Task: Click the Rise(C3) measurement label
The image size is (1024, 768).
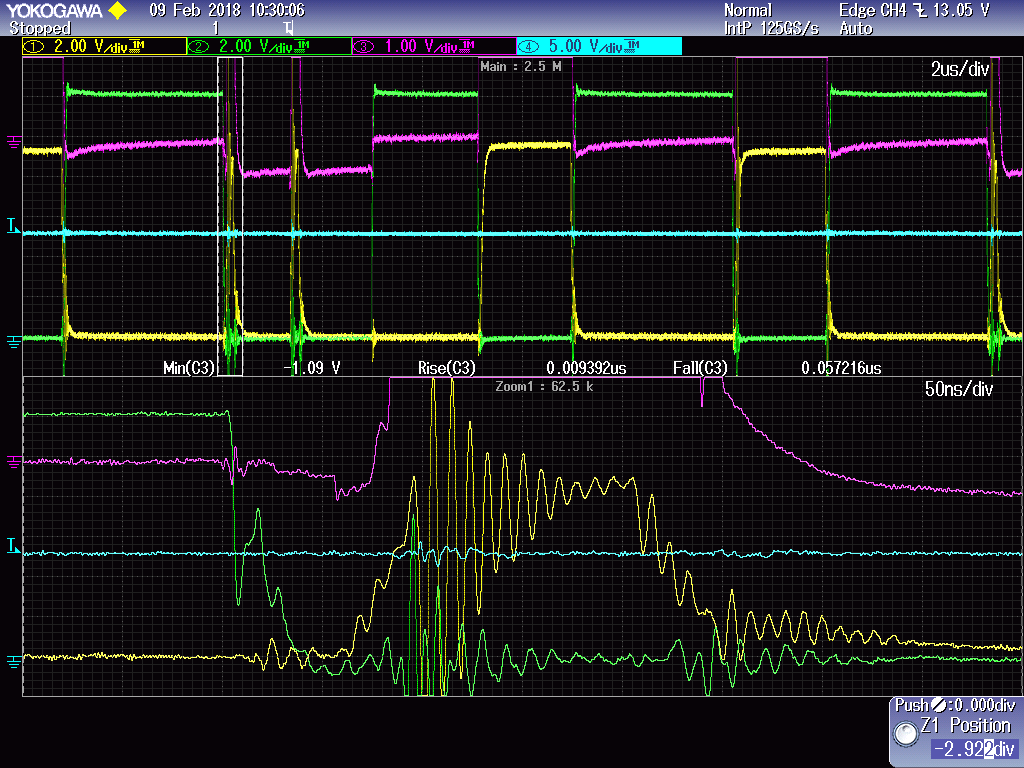Action: (x=447, y=368)
